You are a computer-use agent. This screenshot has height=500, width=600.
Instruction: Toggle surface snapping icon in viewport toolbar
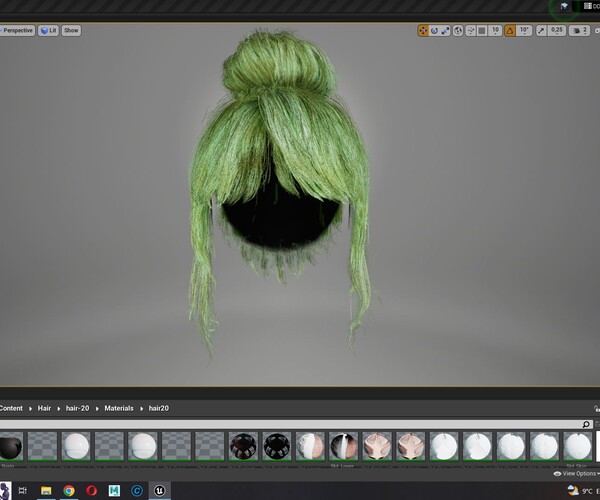[x=471, y=30]
